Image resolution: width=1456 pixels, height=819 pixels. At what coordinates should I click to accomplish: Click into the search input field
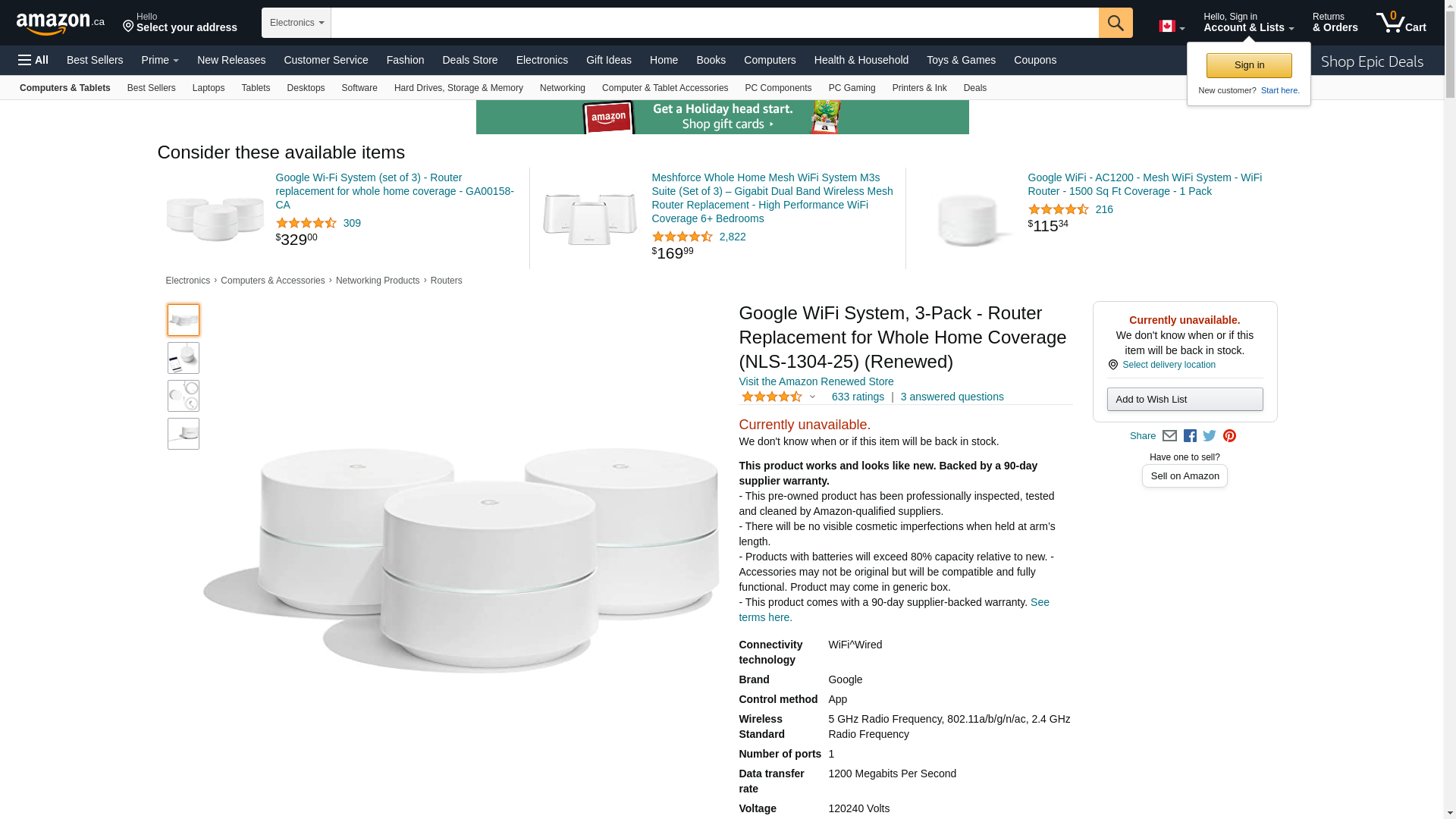(715, 23)
